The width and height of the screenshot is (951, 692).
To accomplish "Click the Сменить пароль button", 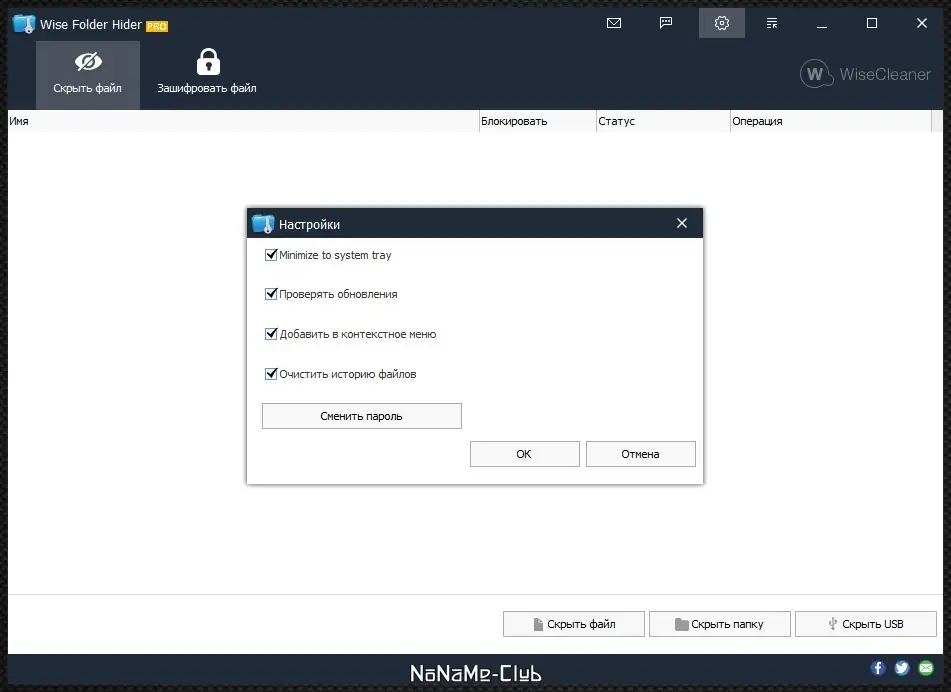I will [x=361, y=416].
